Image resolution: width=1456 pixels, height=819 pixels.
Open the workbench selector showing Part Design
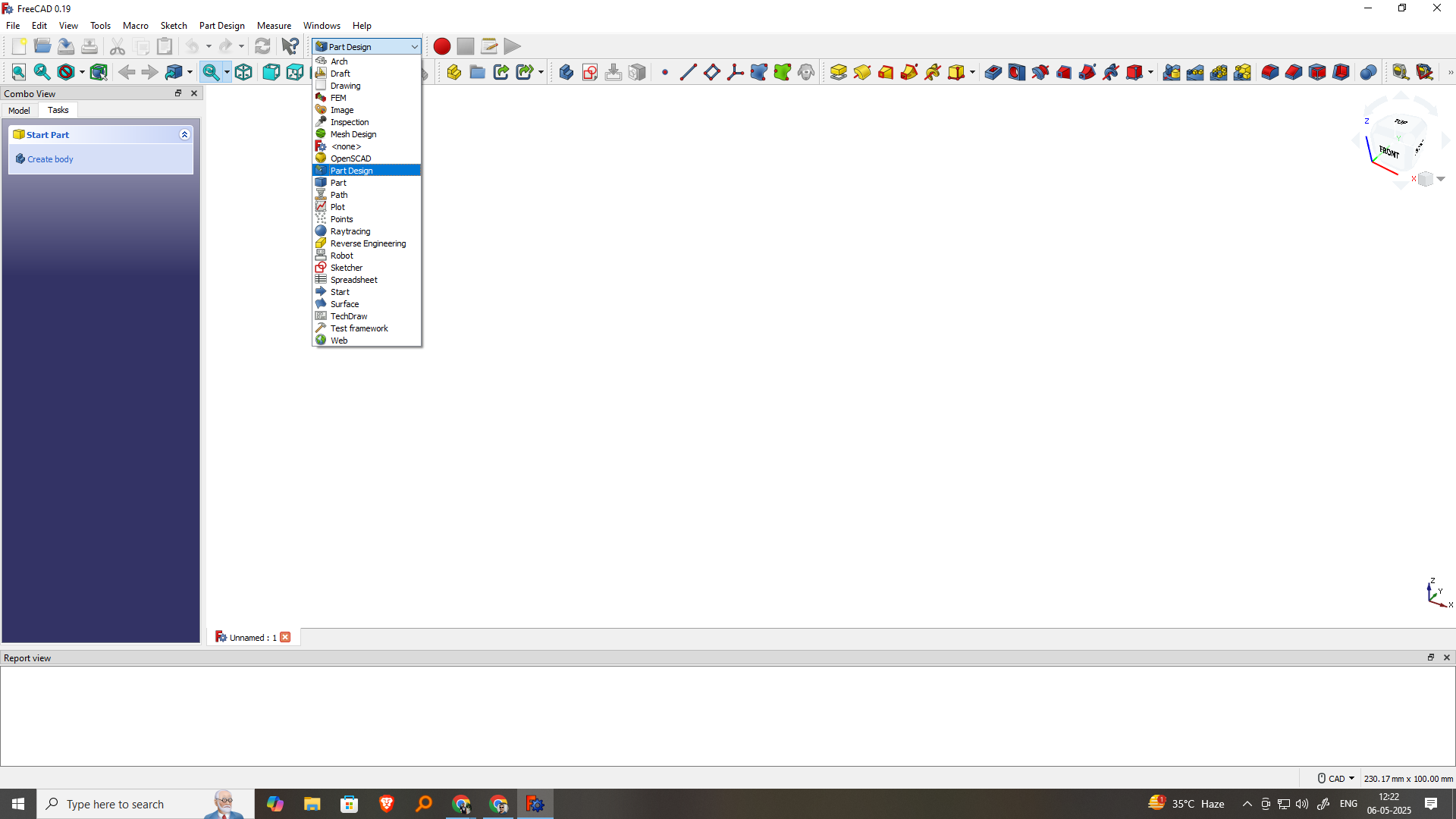(367, 46)
